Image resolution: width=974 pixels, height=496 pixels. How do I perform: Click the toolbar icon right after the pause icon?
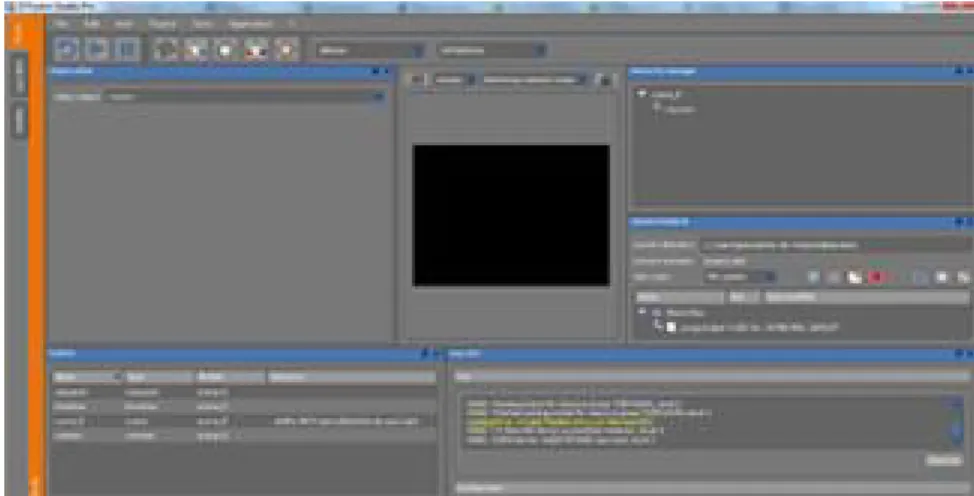tap(166, 49)
